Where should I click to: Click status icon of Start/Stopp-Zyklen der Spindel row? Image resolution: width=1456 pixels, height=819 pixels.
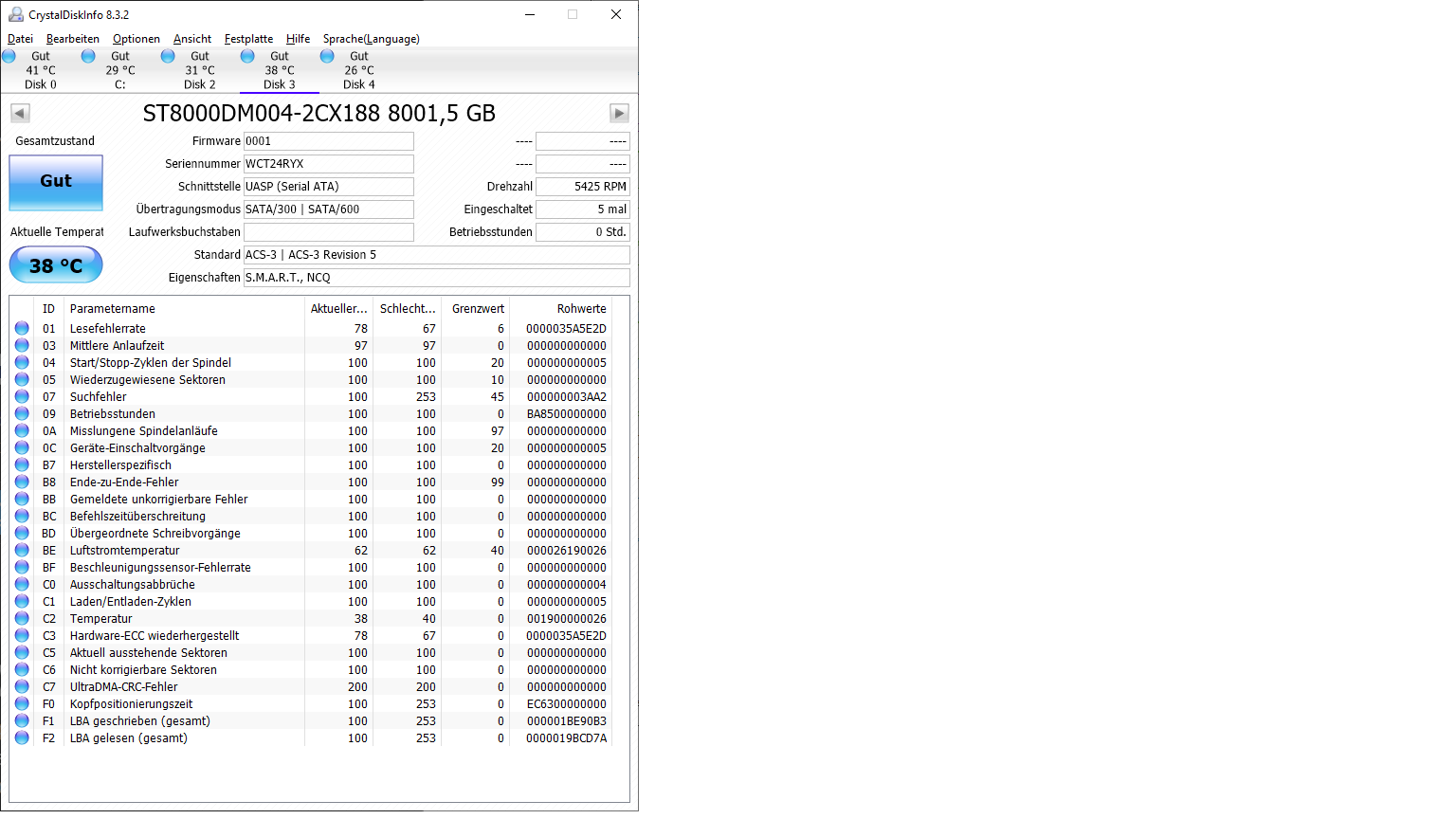pos(22,362)
